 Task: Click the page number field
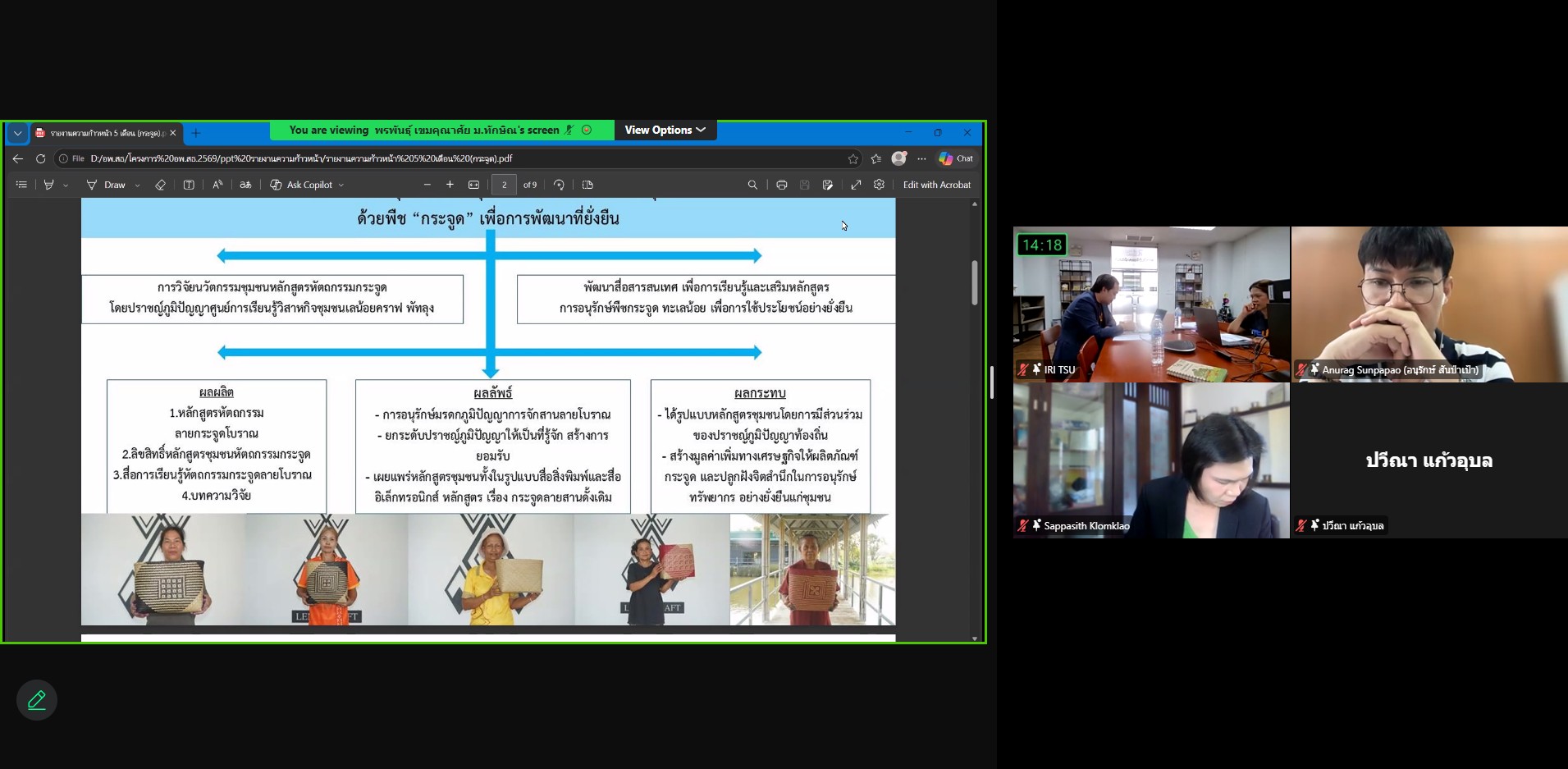pyautogui.click(x=504, y=185)
